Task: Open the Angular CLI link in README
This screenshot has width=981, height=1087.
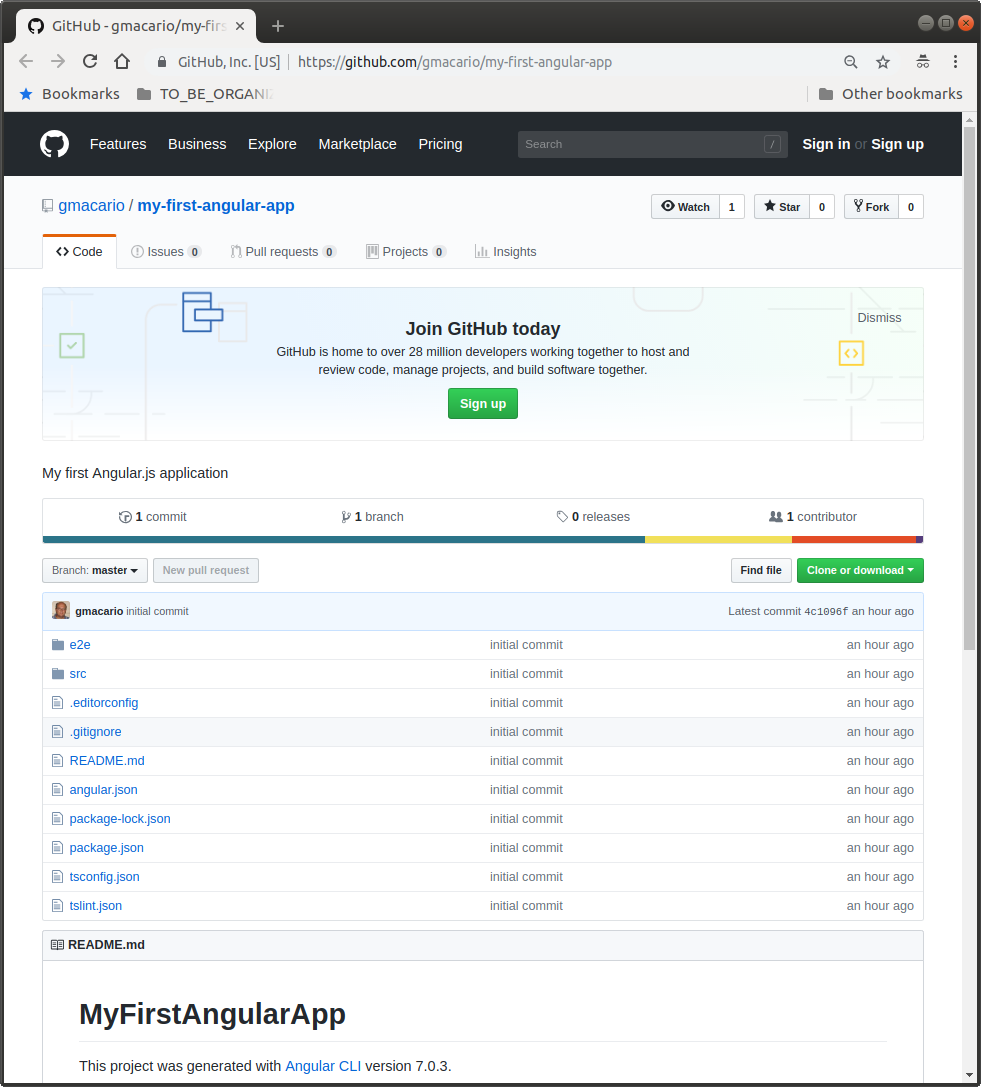Action: 323,1066
